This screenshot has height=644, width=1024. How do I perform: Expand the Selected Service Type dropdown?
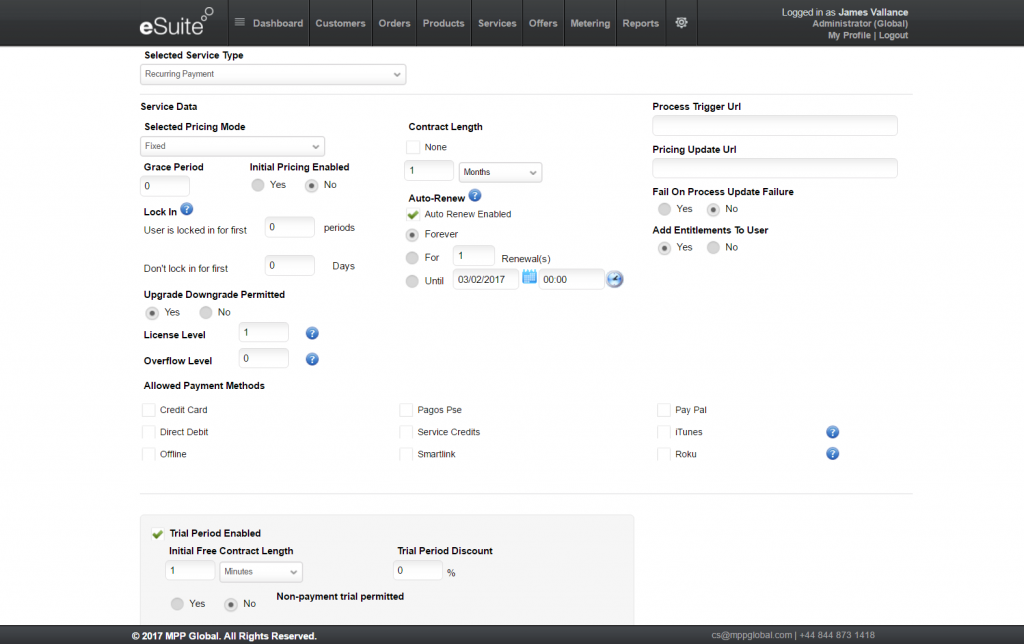(x=273, y=74)
